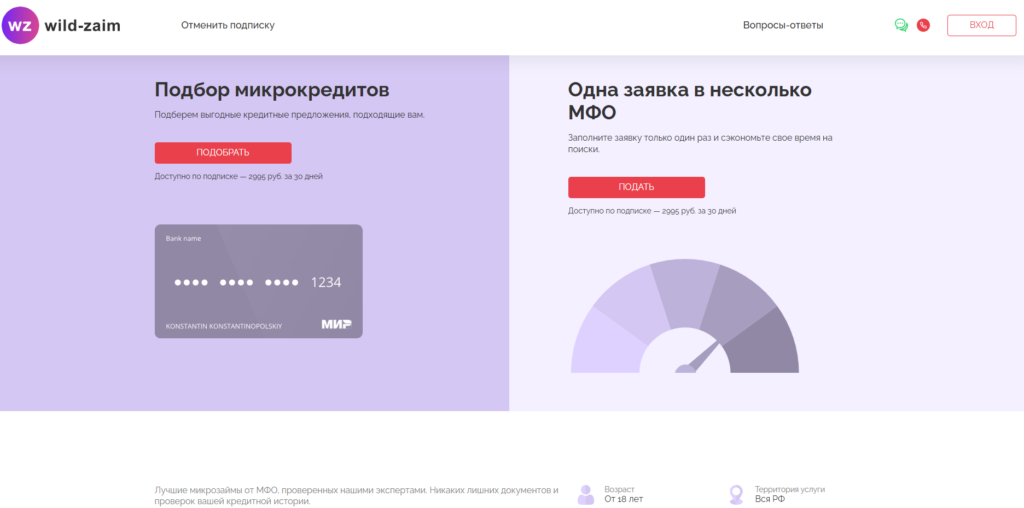This screenshot has height=508, width=1024.
Task: Click card number ending 1234
Action: point(258,283)
